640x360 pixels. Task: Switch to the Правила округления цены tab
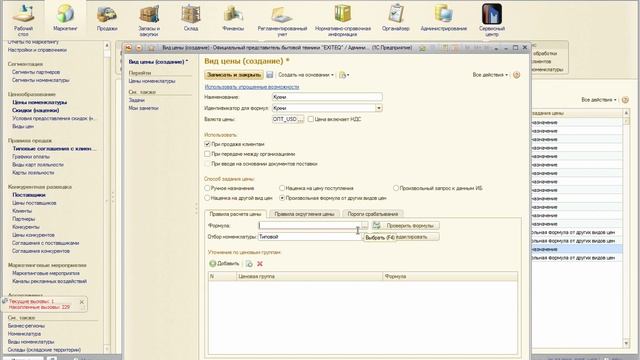pyautogui.click(x=304, y=214)
